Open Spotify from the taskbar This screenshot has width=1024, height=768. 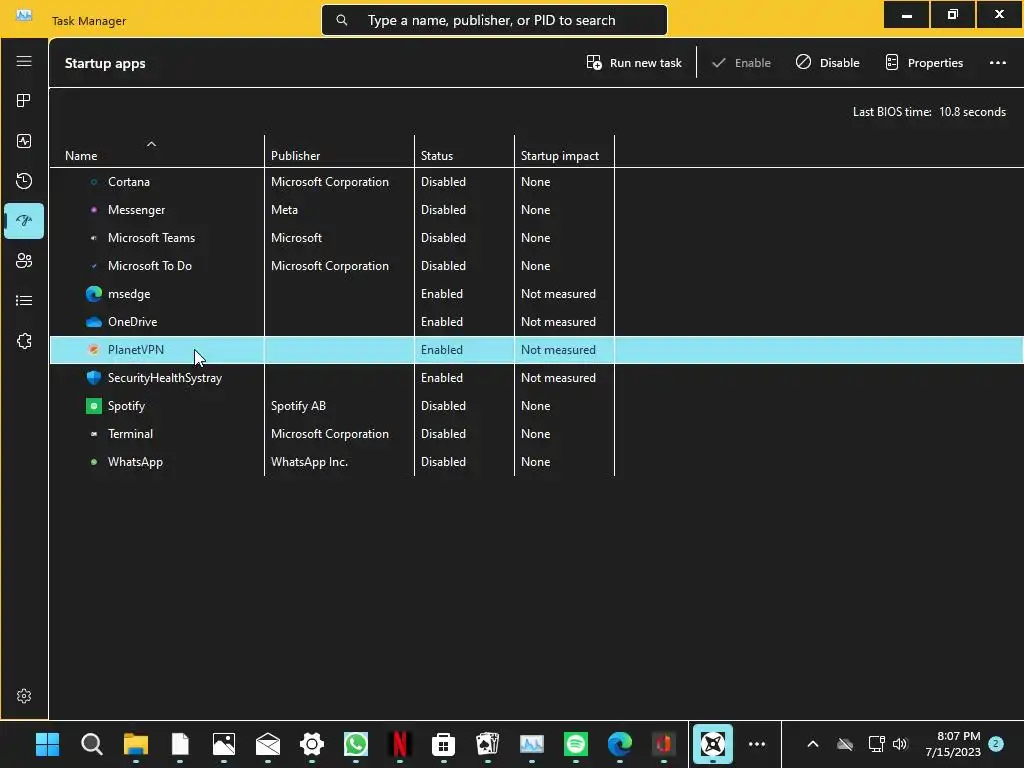(575, 744)
